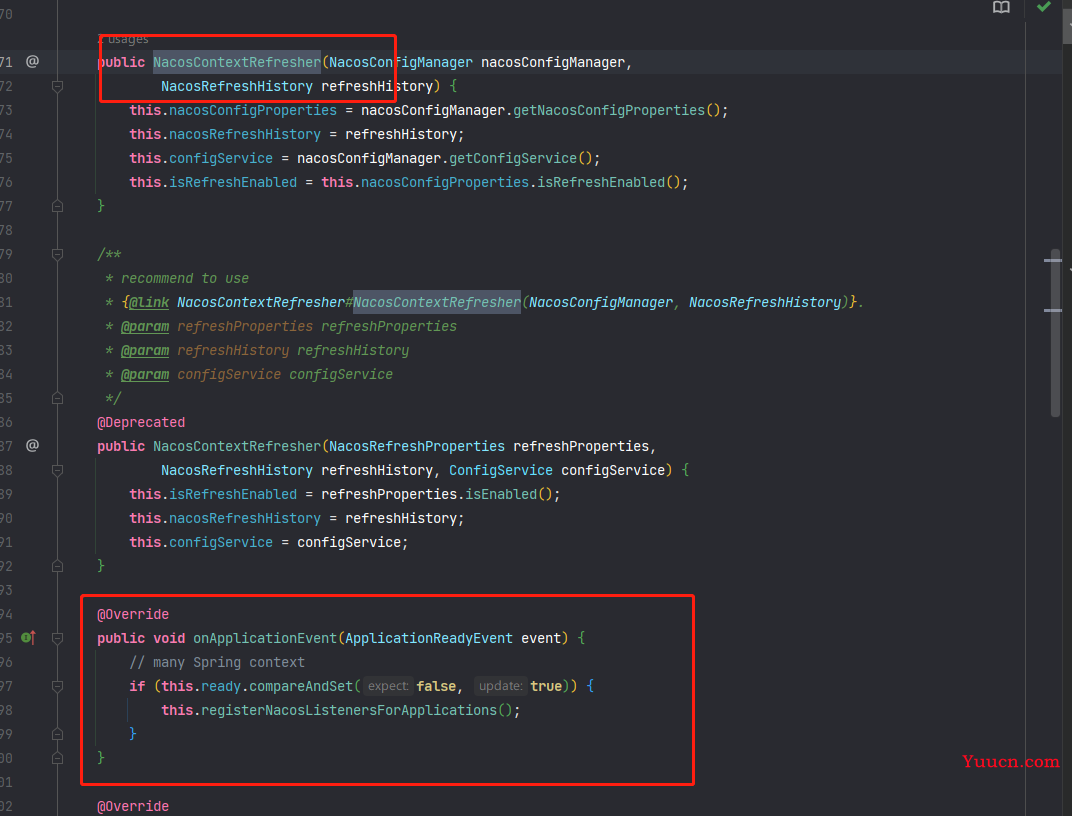Click the 'usages' inlay hint above the first constructor
This screenshot has width=1072, height=816.
tap(123, 39)
